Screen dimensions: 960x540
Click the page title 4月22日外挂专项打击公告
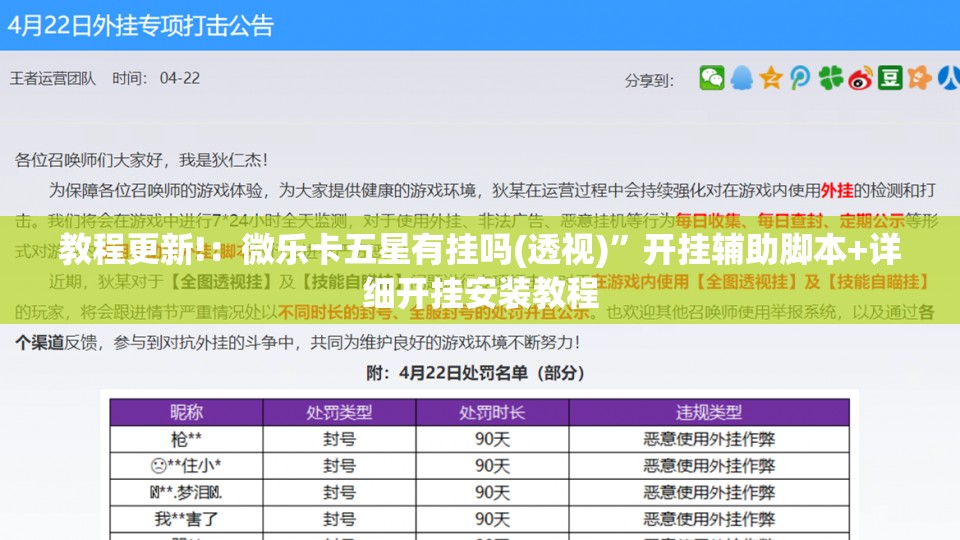pos(140,26)
